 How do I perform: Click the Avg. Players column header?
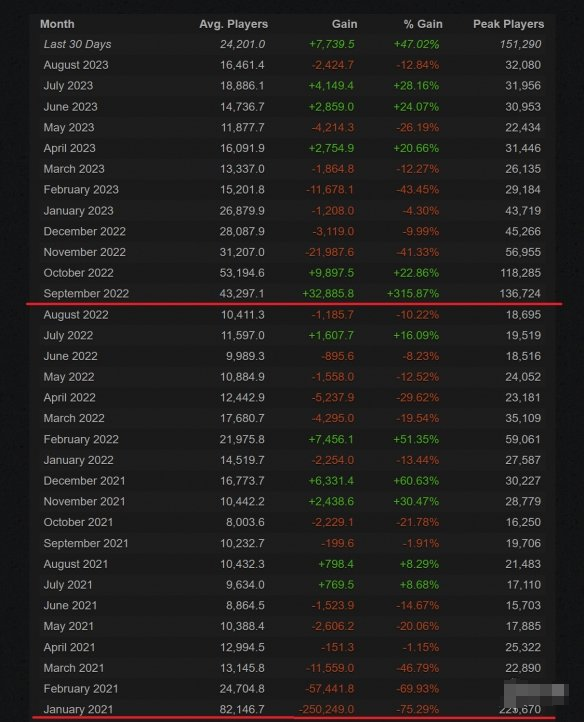point(234,24)
